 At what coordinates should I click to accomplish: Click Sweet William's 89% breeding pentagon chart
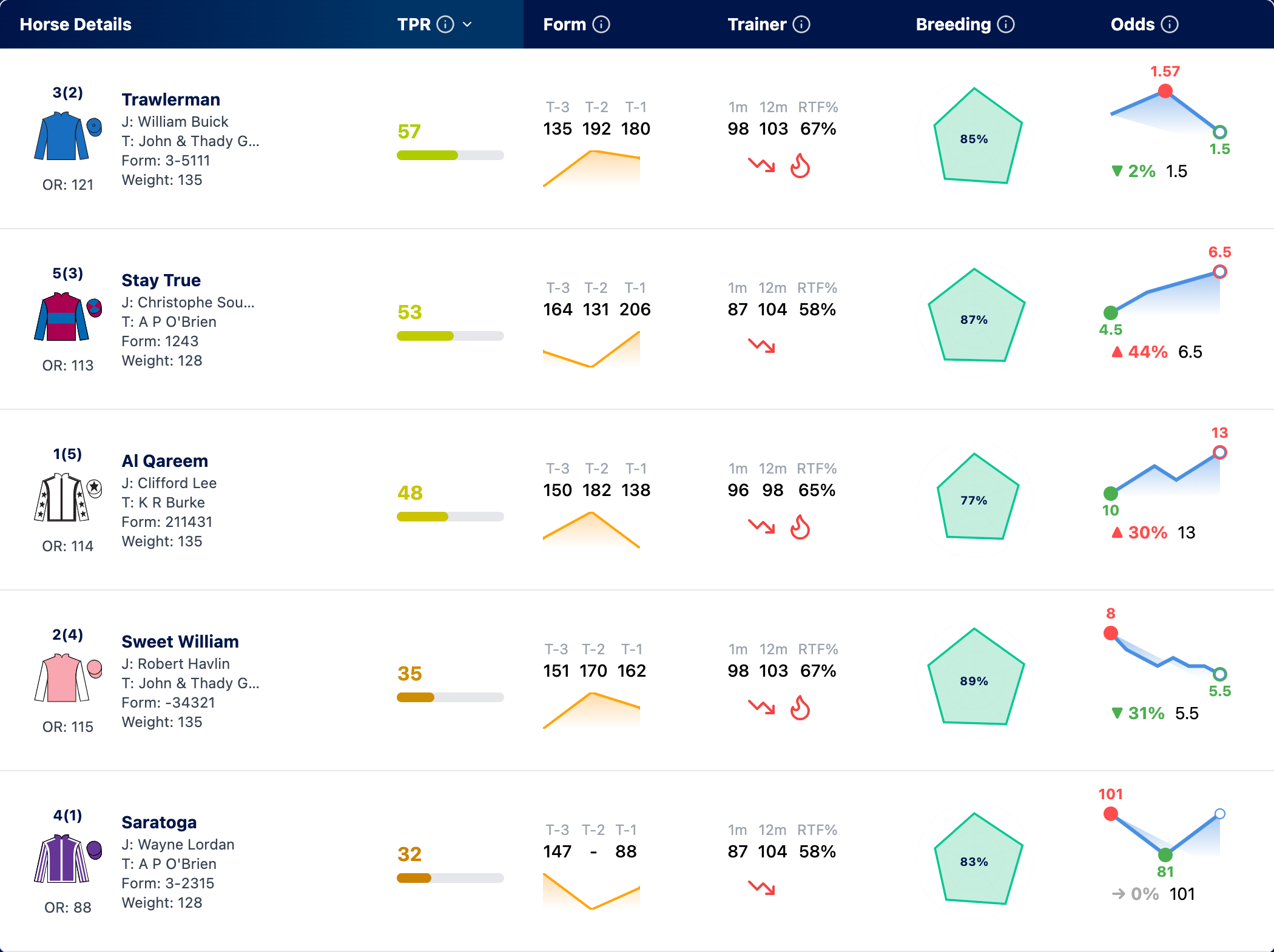(x=974, y=677)
